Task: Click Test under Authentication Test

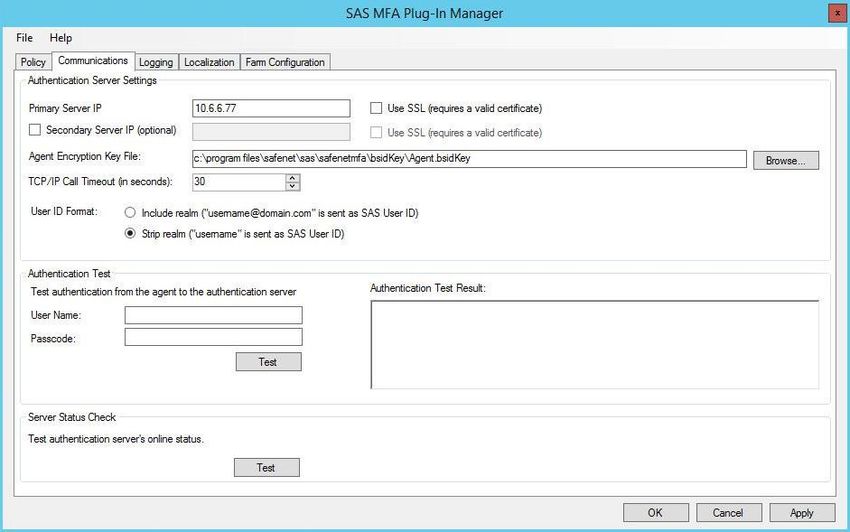Action: pos(268,362)
